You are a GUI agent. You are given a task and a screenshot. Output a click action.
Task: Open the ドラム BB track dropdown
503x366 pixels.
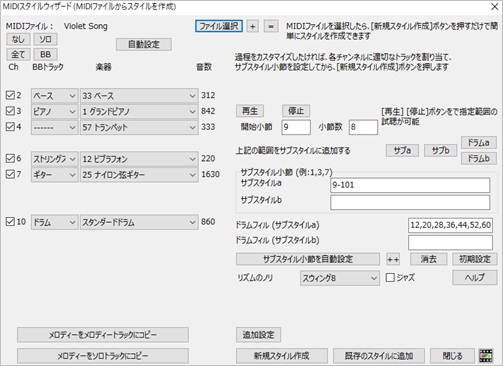tap(55, 222)
